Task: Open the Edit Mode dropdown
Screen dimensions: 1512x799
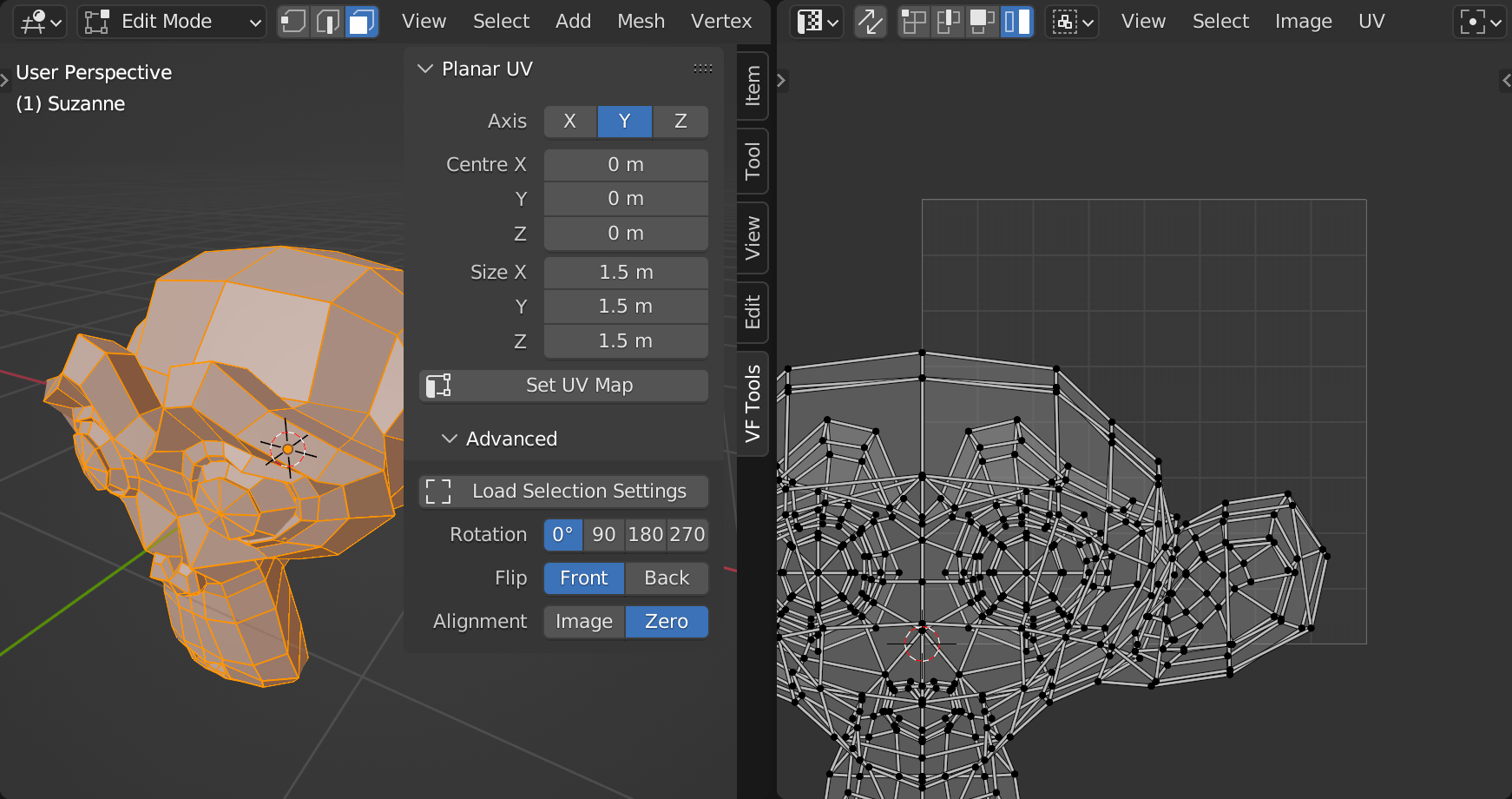Action: click(172, 22)
